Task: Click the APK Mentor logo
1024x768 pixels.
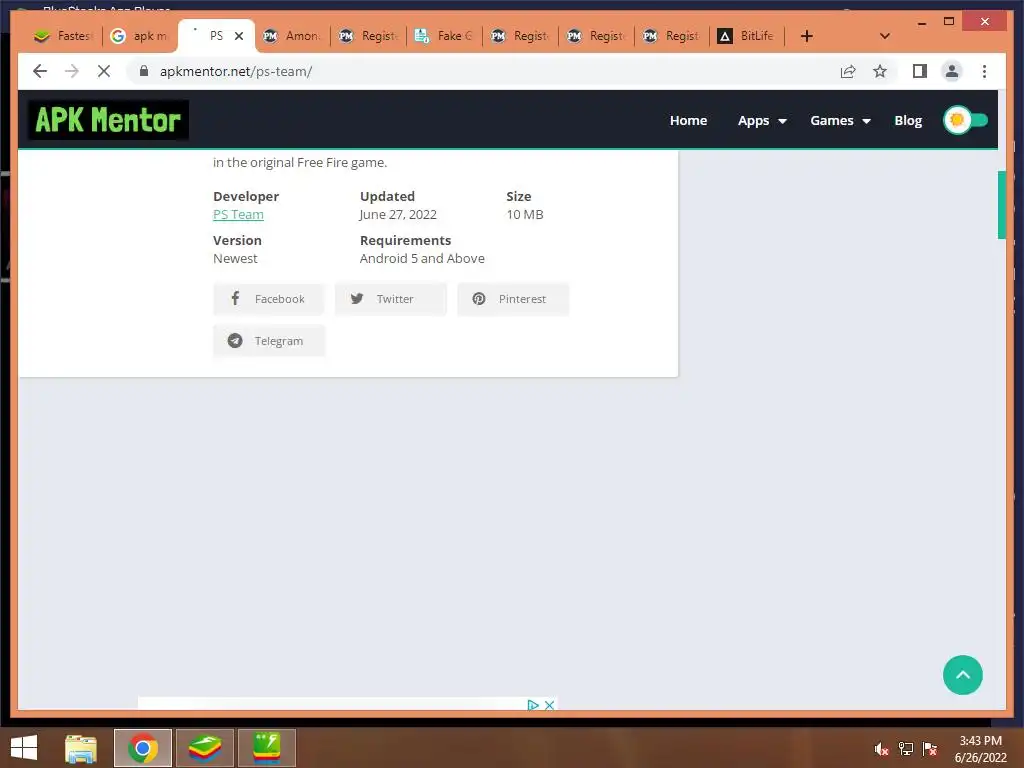Action: tap(108, 120)
